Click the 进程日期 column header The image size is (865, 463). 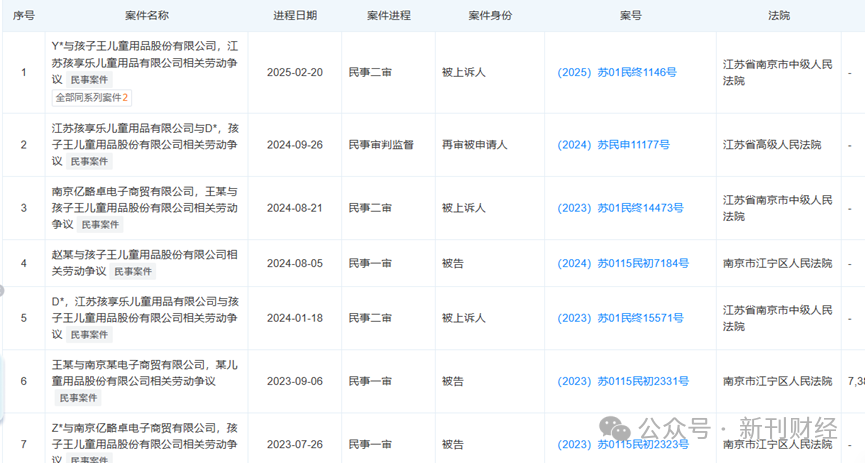tap(294, 15)
